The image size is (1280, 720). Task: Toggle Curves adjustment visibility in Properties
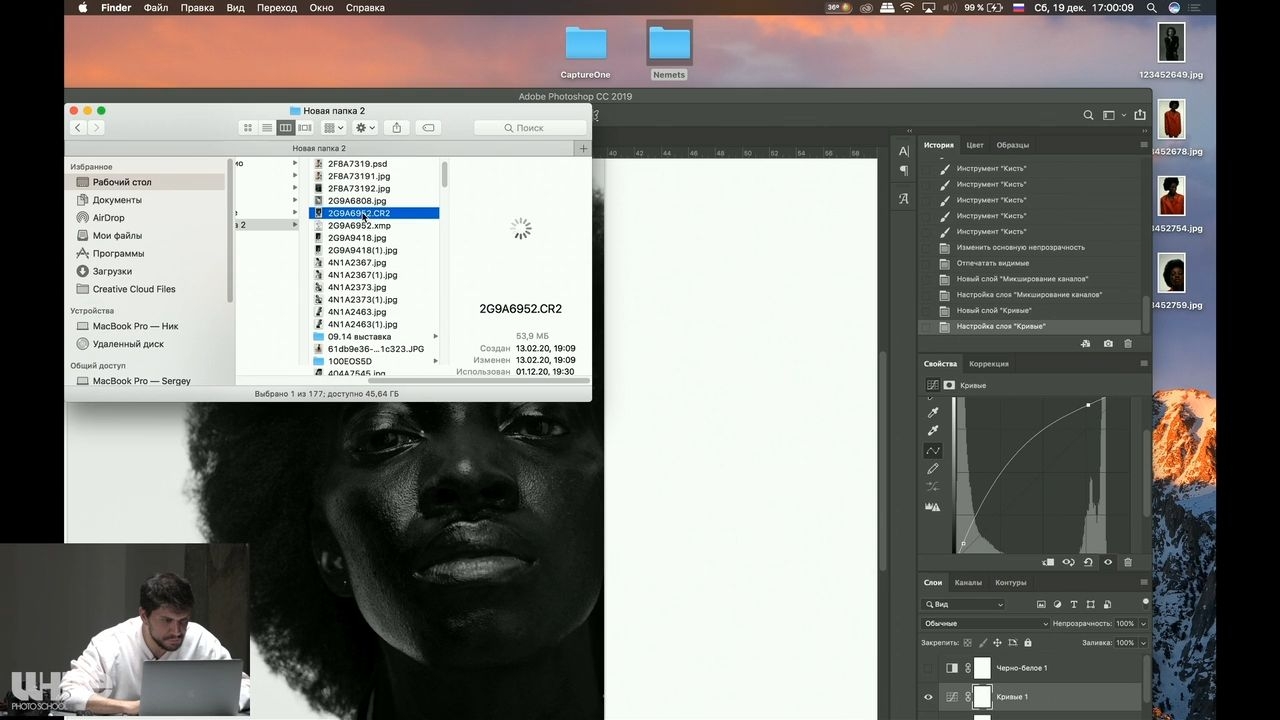(1108, 563)
